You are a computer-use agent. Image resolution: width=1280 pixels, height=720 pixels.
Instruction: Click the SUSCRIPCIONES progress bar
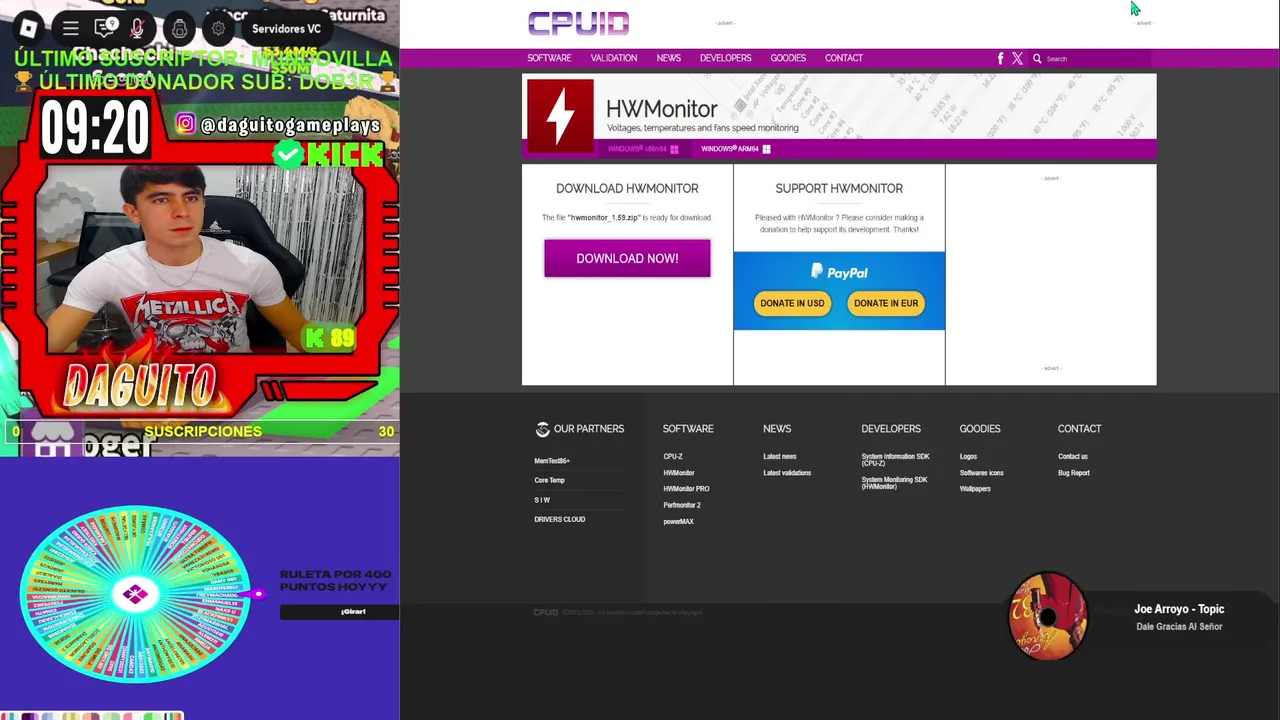point(200,431)
